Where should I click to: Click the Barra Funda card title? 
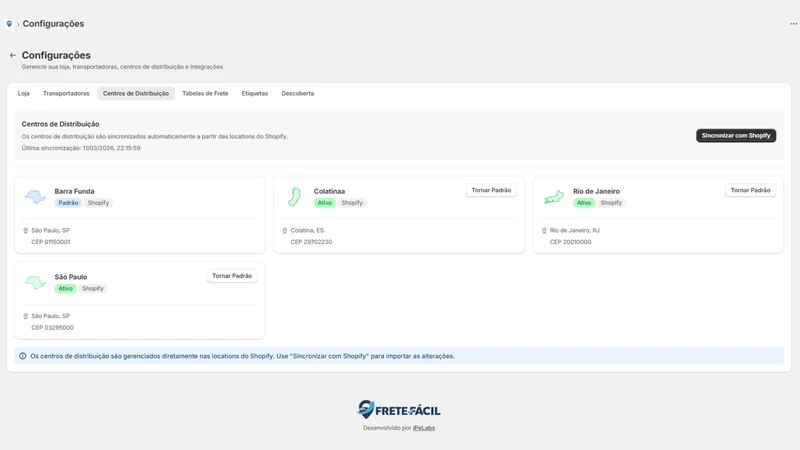pyautogui.click(x=74, y=191)
